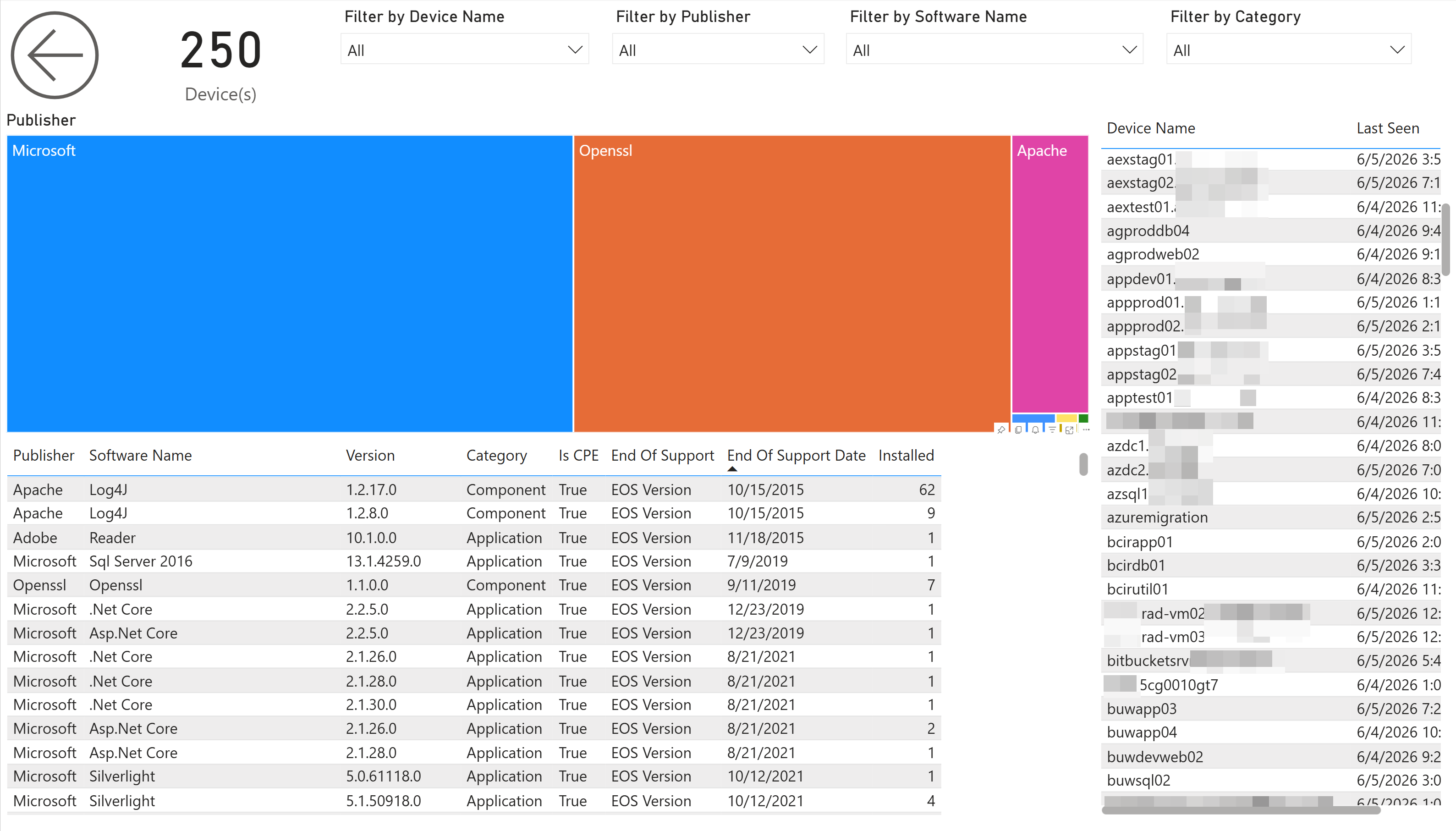Sort by End Of Support Date header
1456x831 pixels.
click(x=797, y=456)
